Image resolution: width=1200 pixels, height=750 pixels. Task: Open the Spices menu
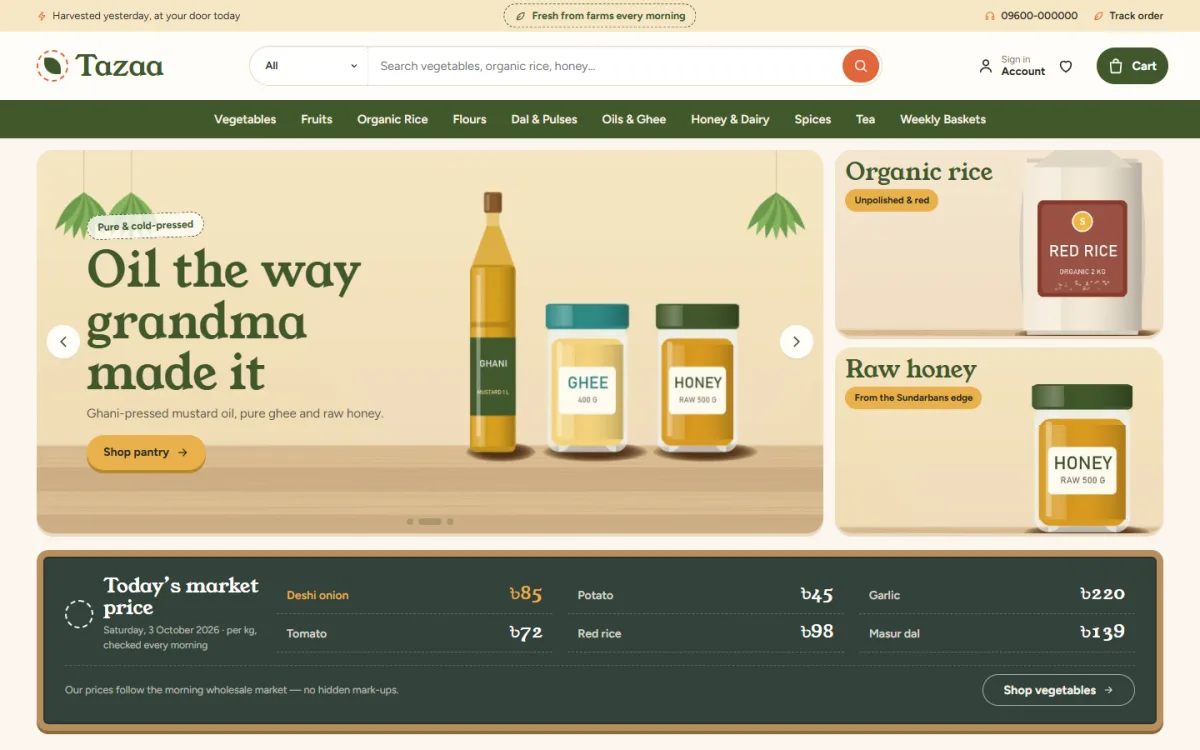pyautogui.click(x=813, y=119)
